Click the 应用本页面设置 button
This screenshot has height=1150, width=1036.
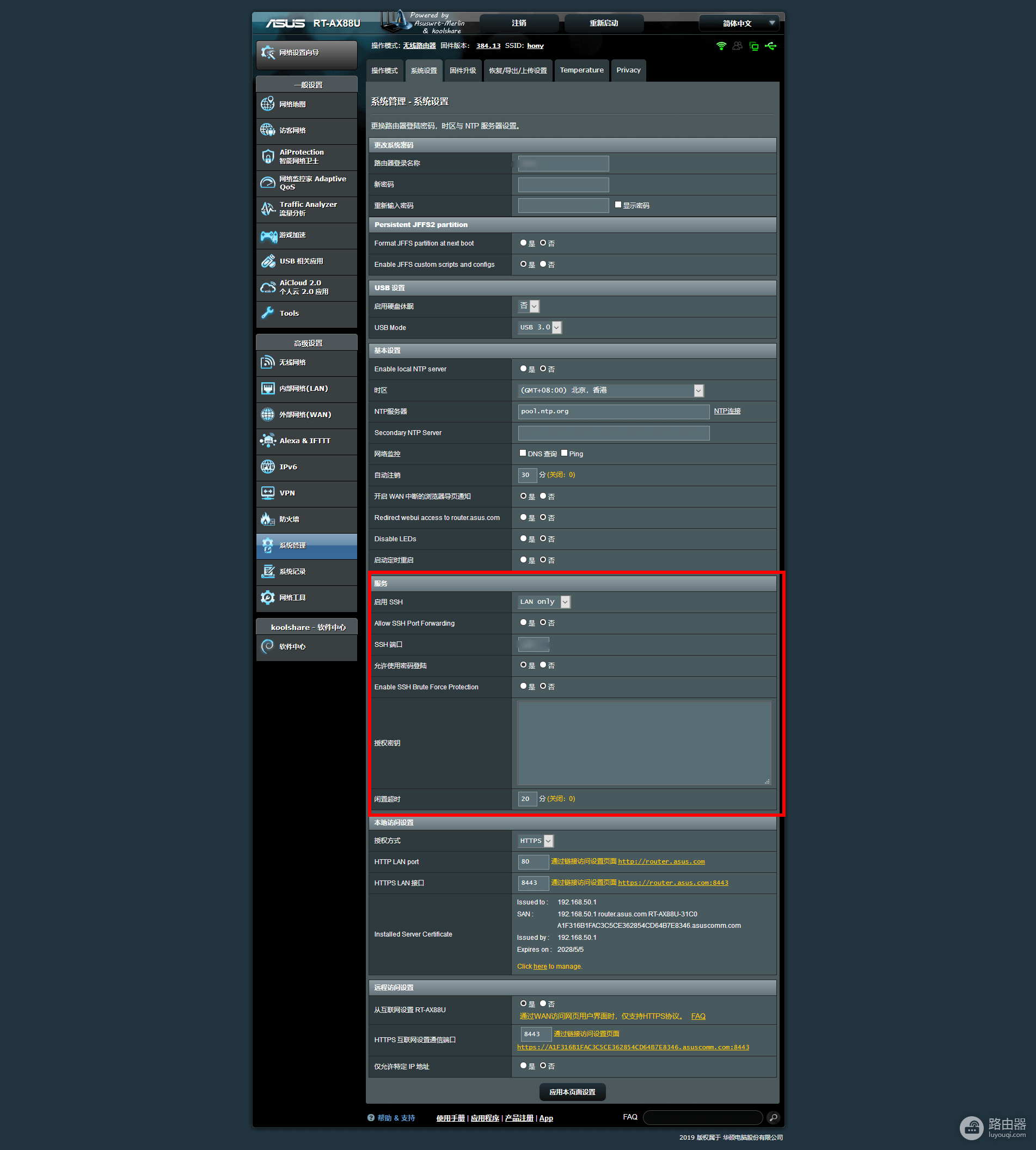pyautogui.click(x=572, y=1092)
